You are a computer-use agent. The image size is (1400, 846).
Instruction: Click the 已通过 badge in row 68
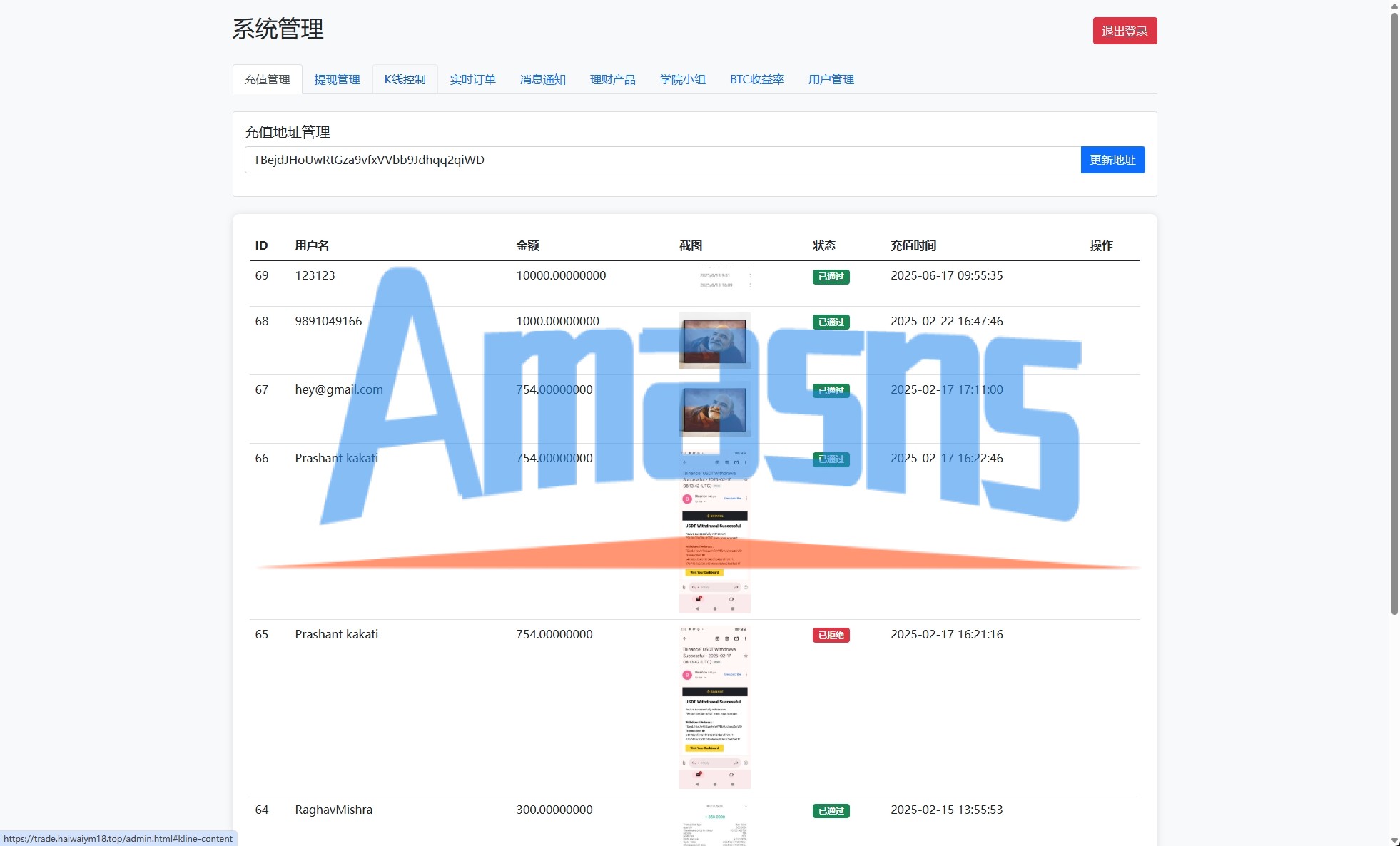coord(831,322)
